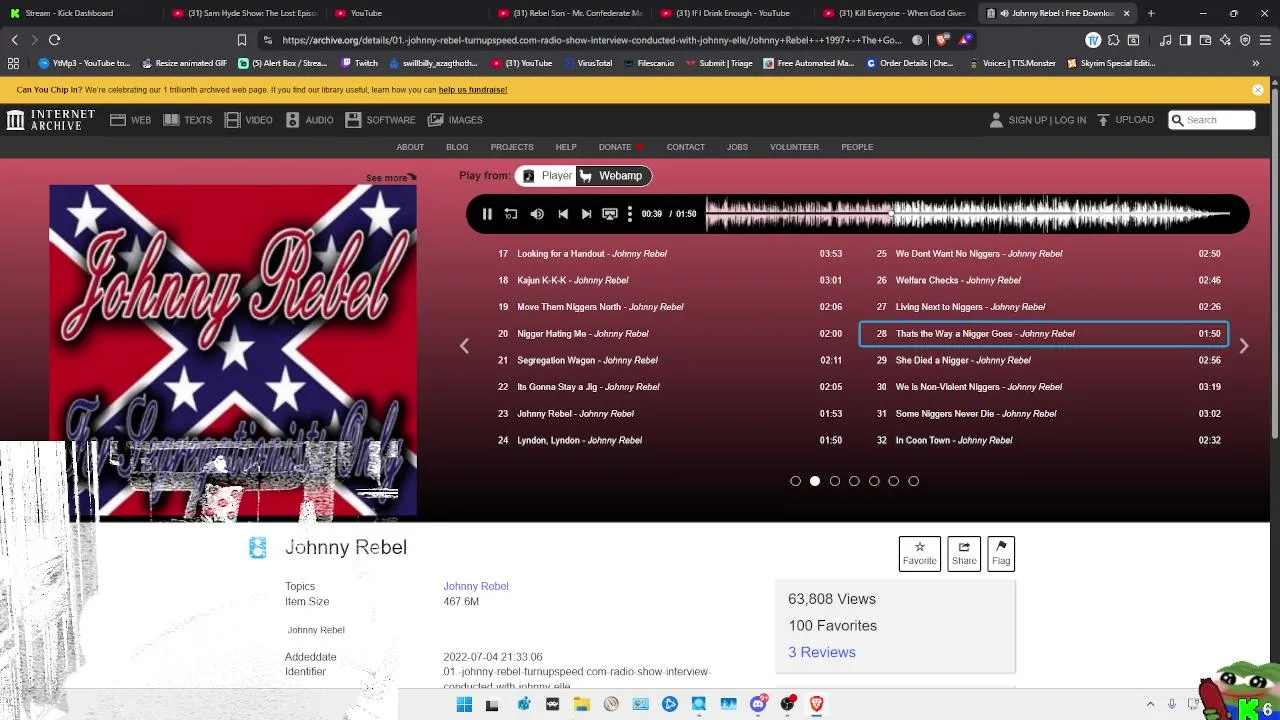Image resolution: width=1280 pixels, height=720 pixels.
Task: Open the Twitch bookmark
Action: [x=360, y=63]
